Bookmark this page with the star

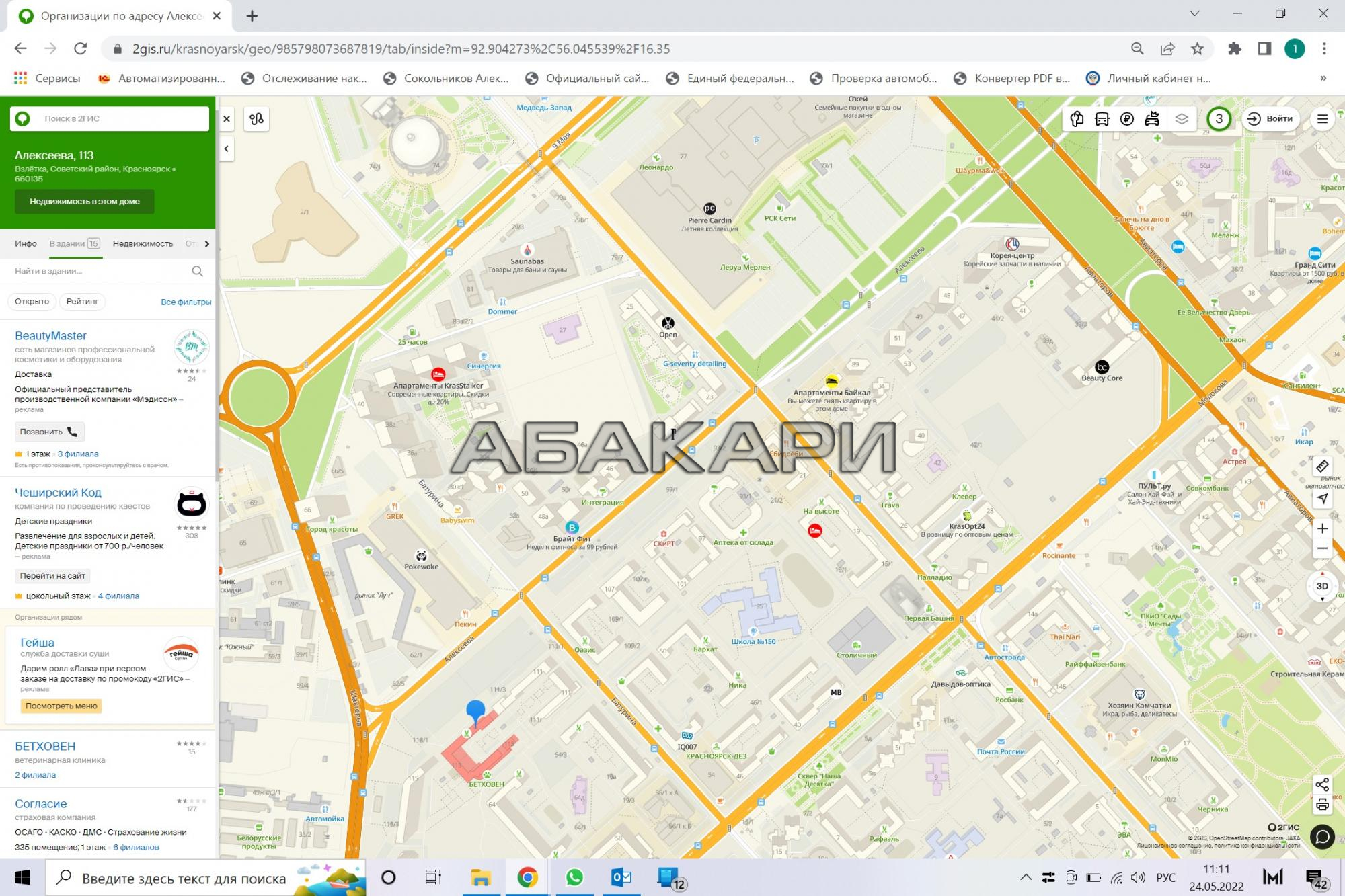coord(1197,48)
